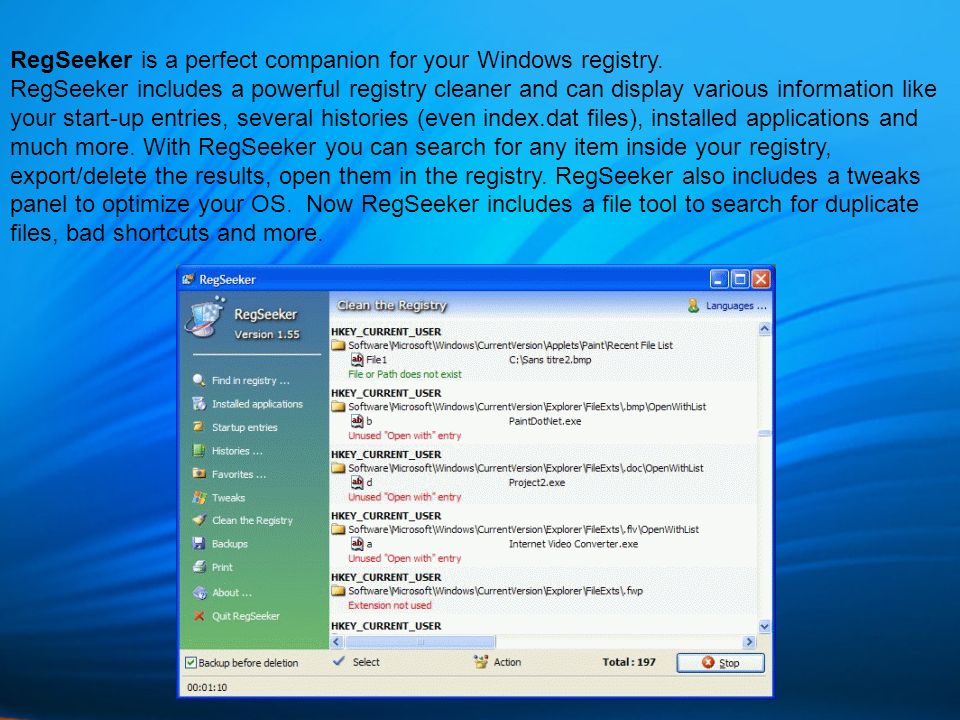Open the About label in sidebar
Image resolution: width=960 pixels, height=720 pixels.
(x=231, y=593)
